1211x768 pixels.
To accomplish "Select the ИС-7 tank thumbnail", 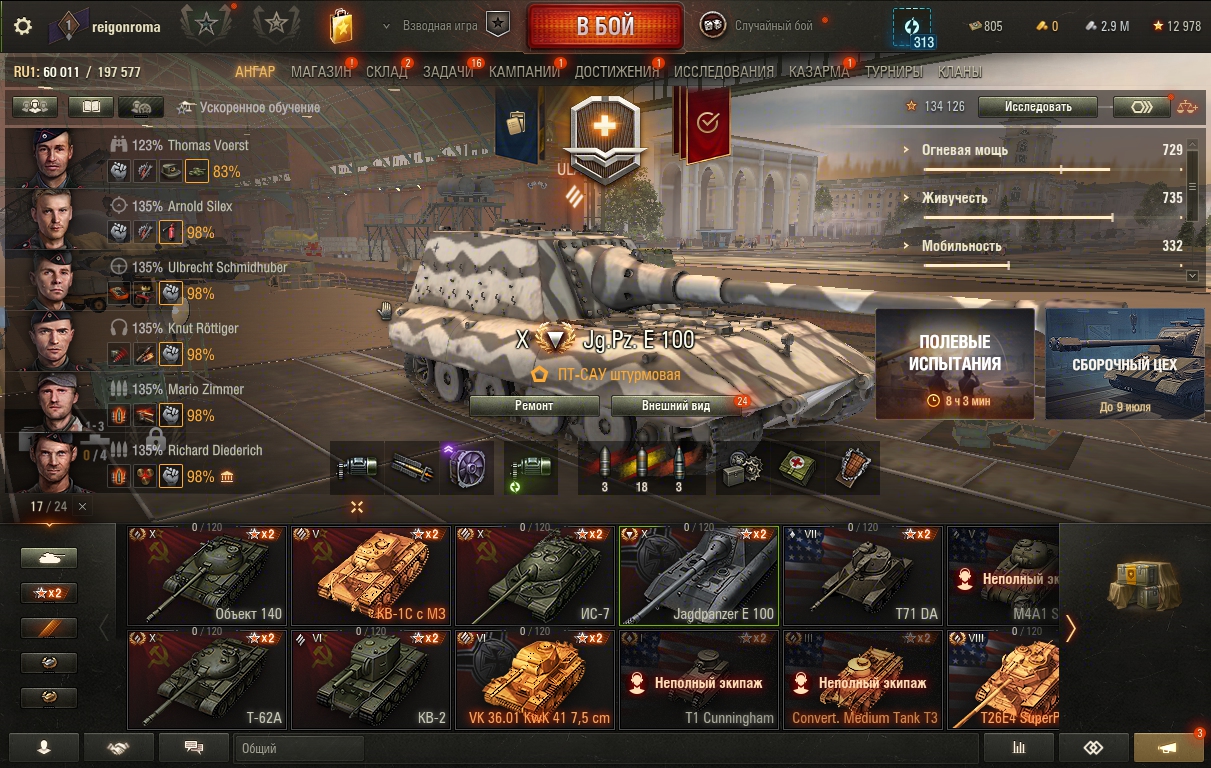I will (x=533, y=576).
